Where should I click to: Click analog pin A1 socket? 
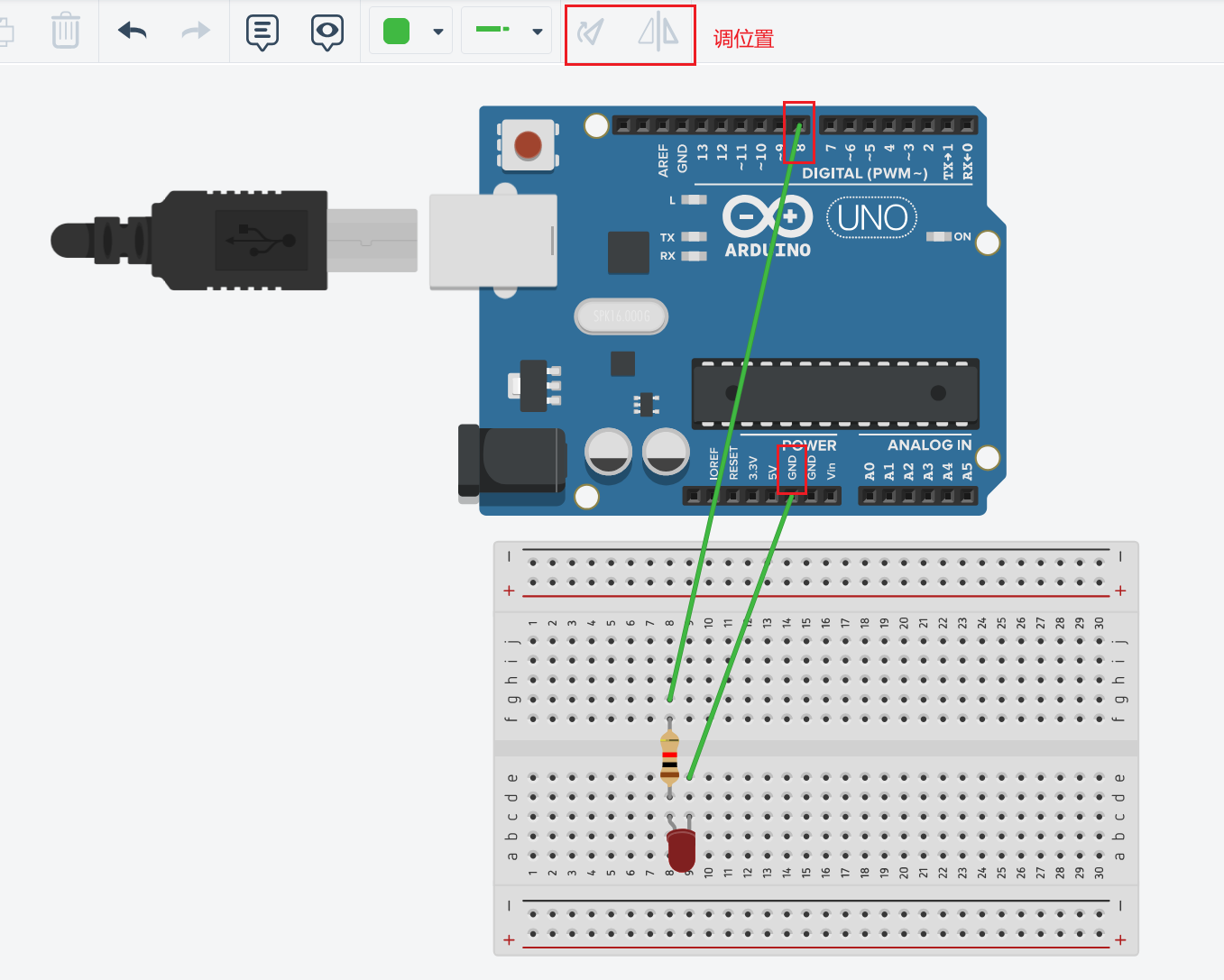889,496
